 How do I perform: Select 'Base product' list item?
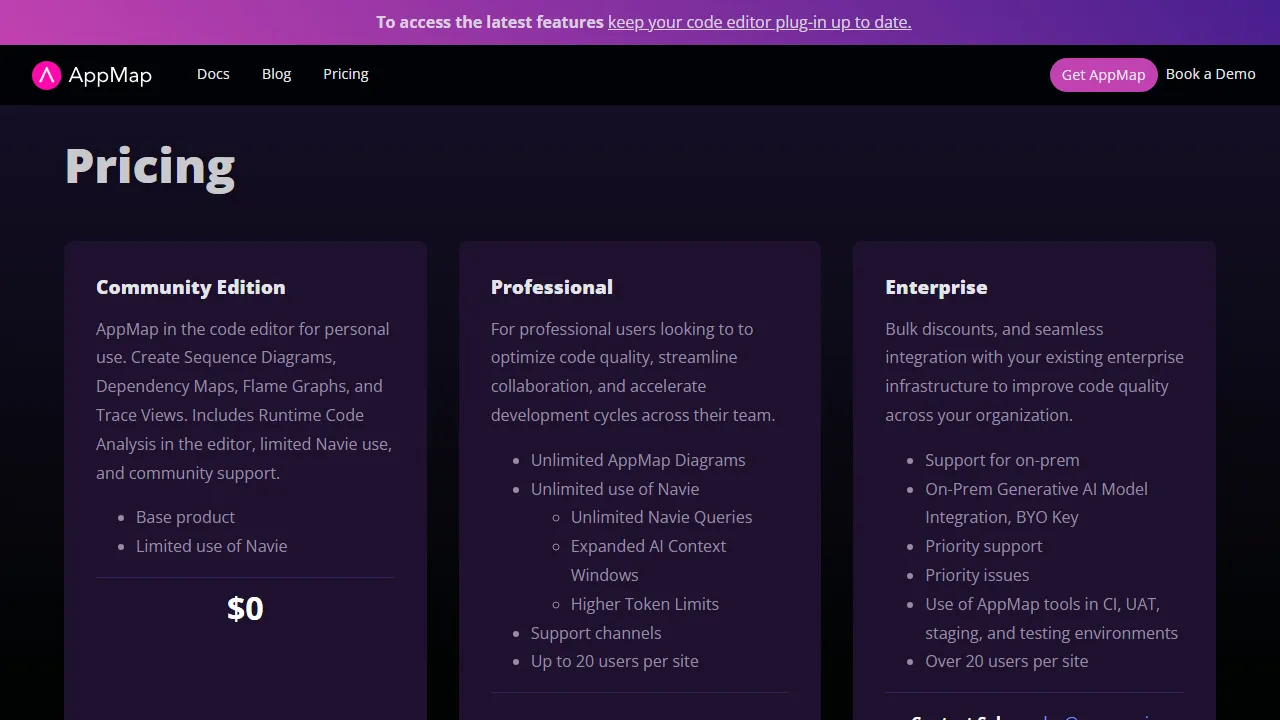[186, 517]
